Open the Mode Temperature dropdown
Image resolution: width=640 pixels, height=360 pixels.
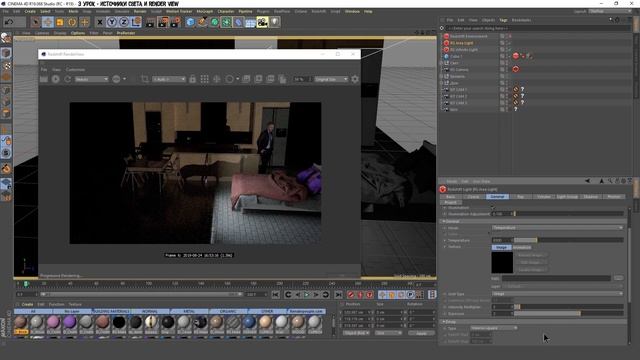(558, 228)
